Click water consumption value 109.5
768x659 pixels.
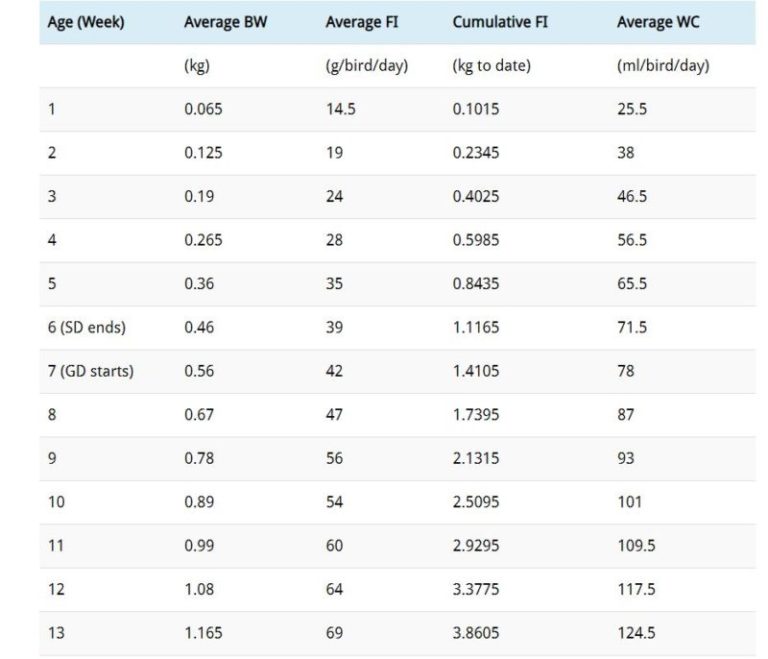[636, 546]
